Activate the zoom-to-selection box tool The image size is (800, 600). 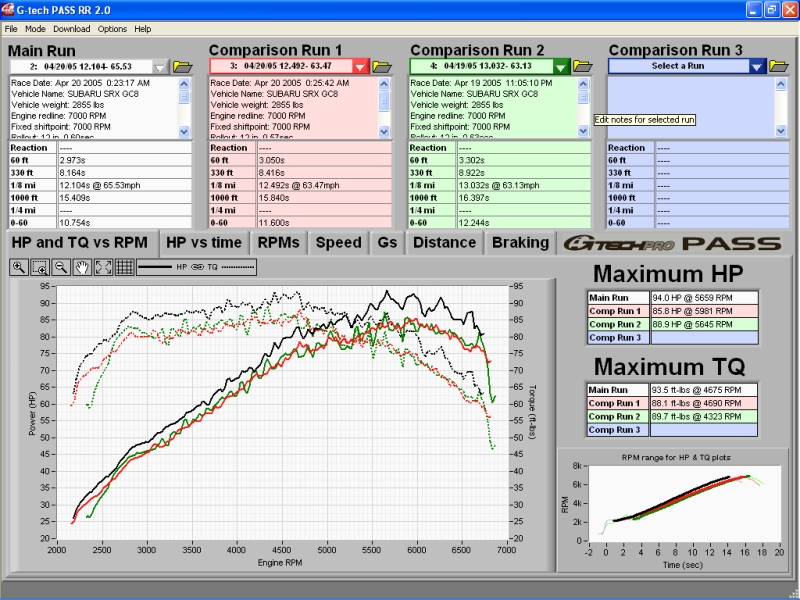point(40,267)
